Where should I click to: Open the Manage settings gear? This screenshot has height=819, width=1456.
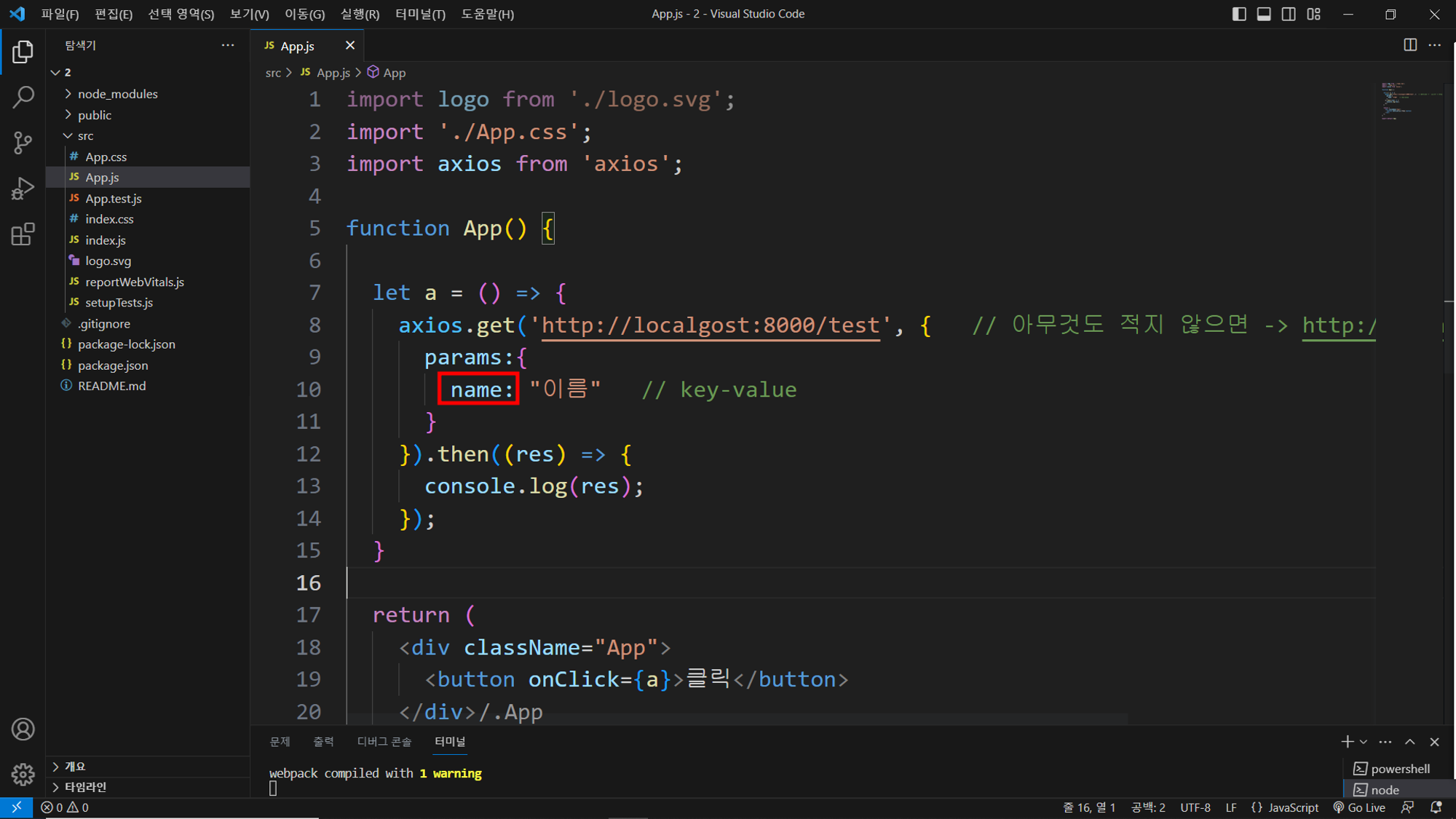(x=23, y=774)
